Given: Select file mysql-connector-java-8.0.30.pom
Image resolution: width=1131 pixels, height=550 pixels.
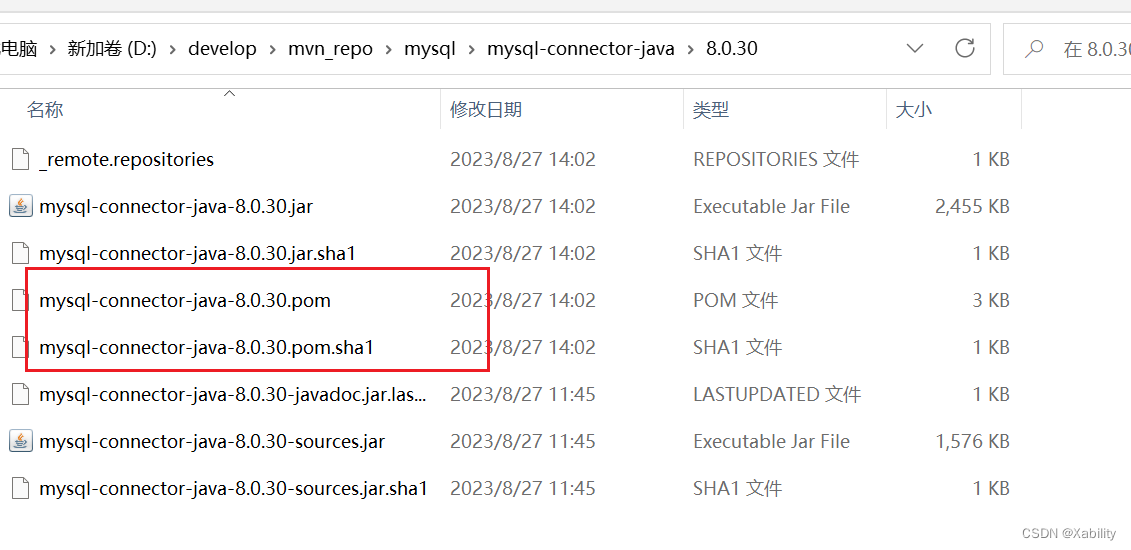Looking at the screenshot, I should pyautogui.click(x=185, y=300).
